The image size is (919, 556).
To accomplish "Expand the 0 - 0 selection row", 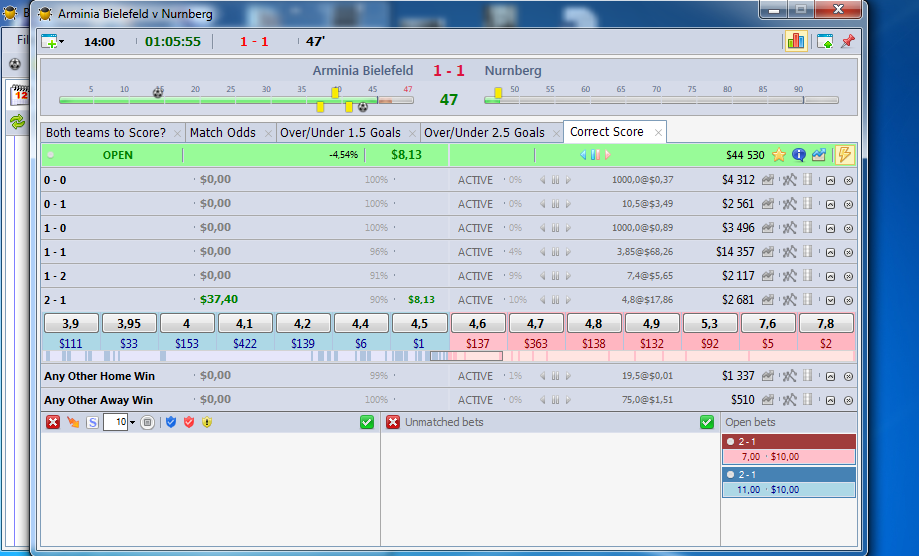I will [830, 180].
